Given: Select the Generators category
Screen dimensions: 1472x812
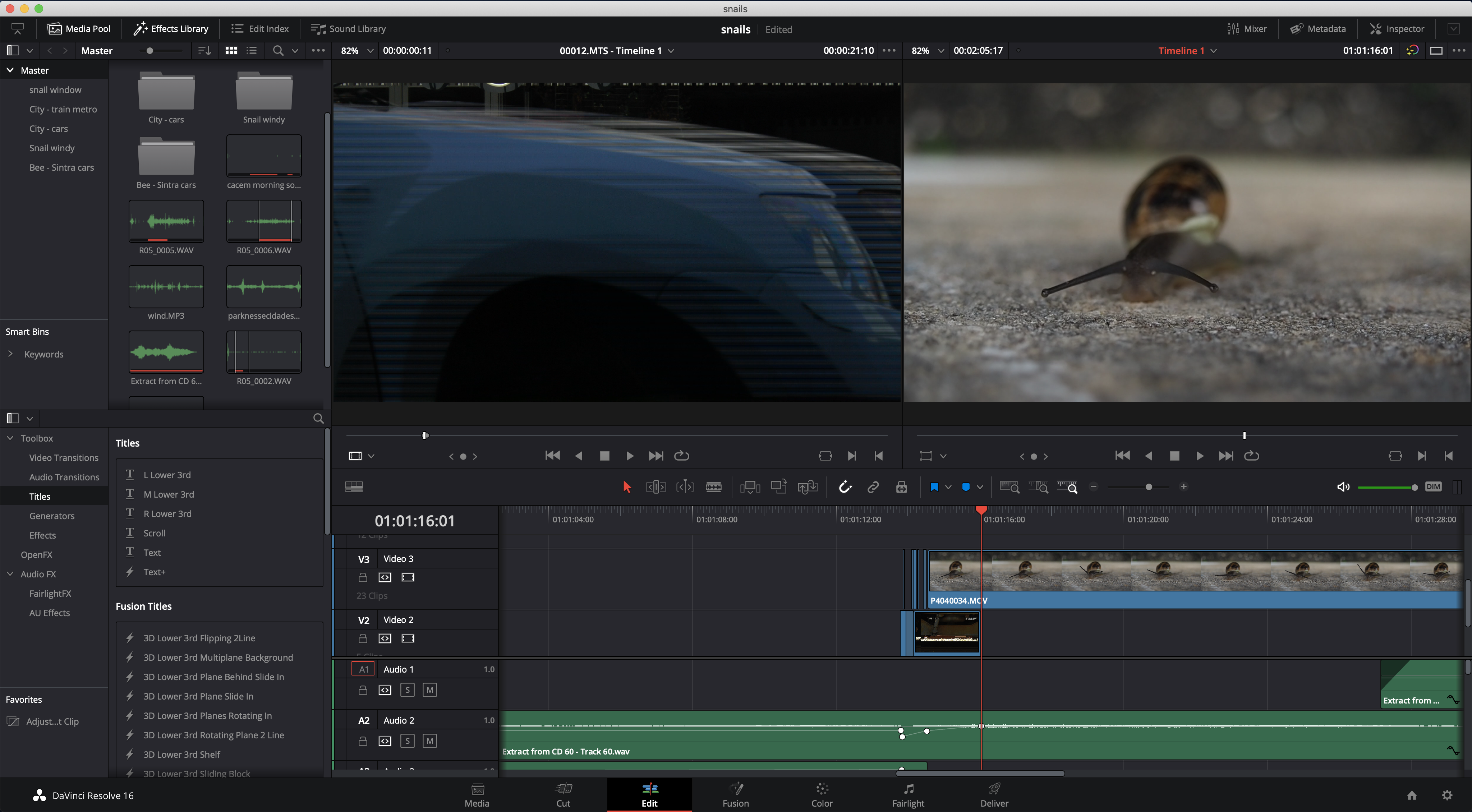Looking at the screenshot, I should point(52,516).
